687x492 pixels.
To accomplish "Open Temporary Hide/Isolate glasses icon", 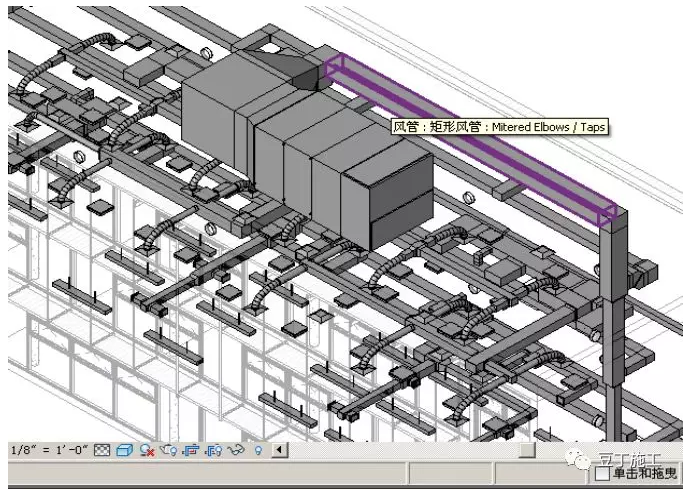I will click(237, 450).
